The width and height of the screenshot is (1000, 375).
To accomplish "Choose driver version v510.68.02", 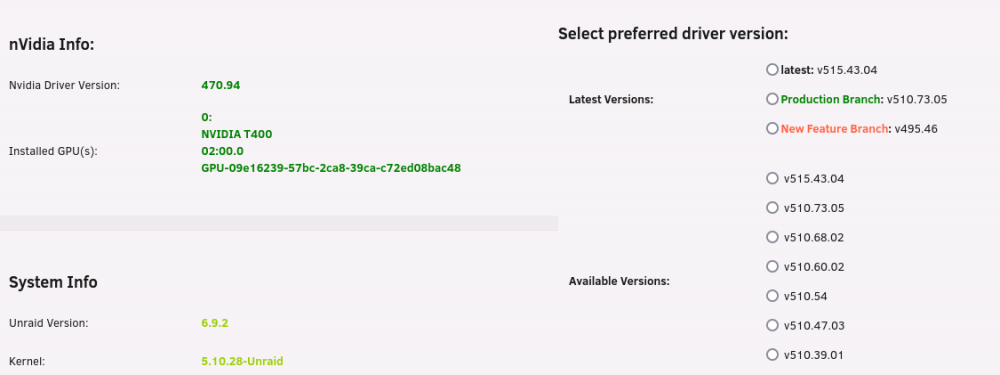I will click(x=772, y=237).
